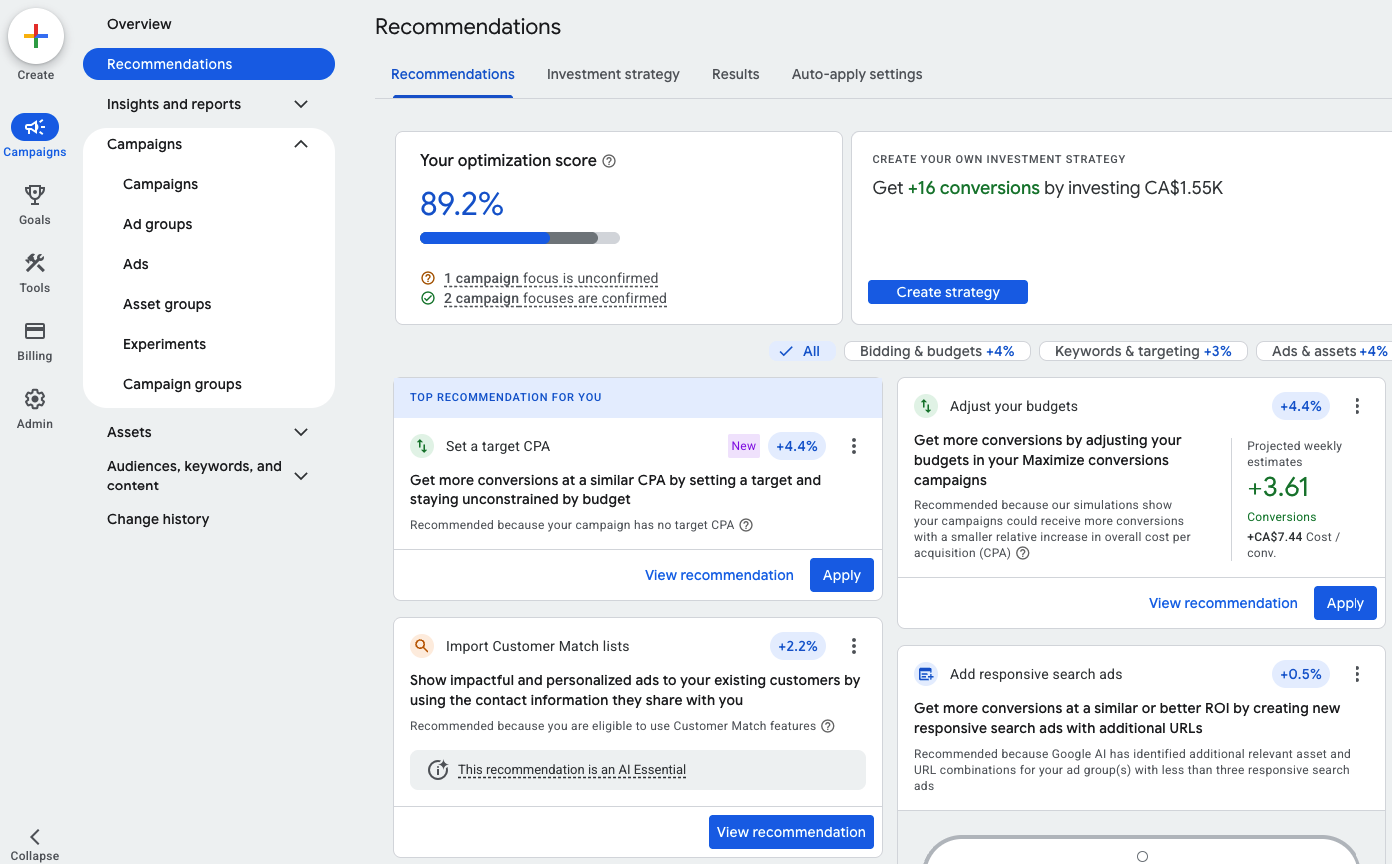Click help icon beside 'no target CPA'

(746, 525)
